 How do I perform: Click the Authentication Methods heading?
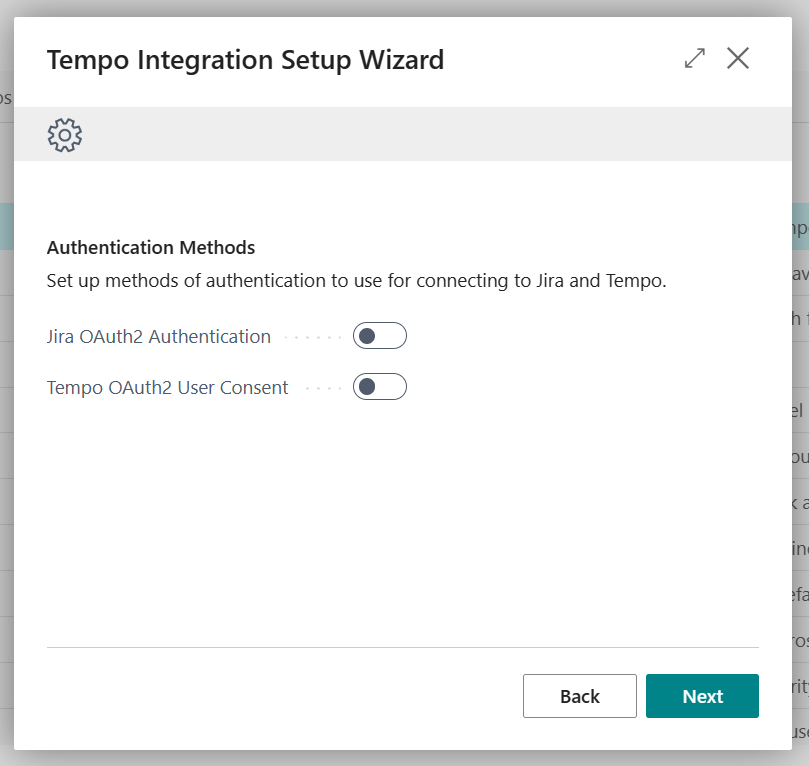(151, 247)
